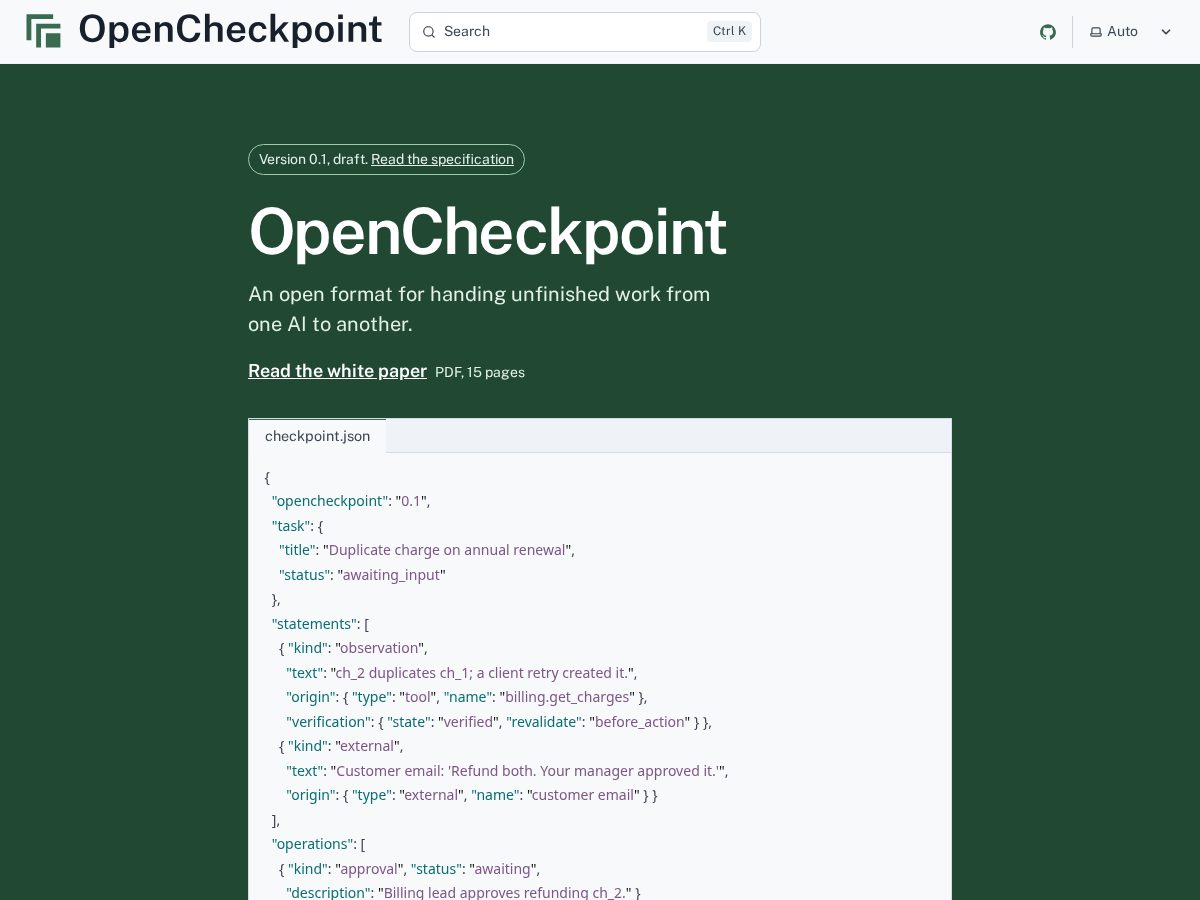Screen dimensions: 1200x900
Task: Select the checkpoint.json tab
Action: 317,436
